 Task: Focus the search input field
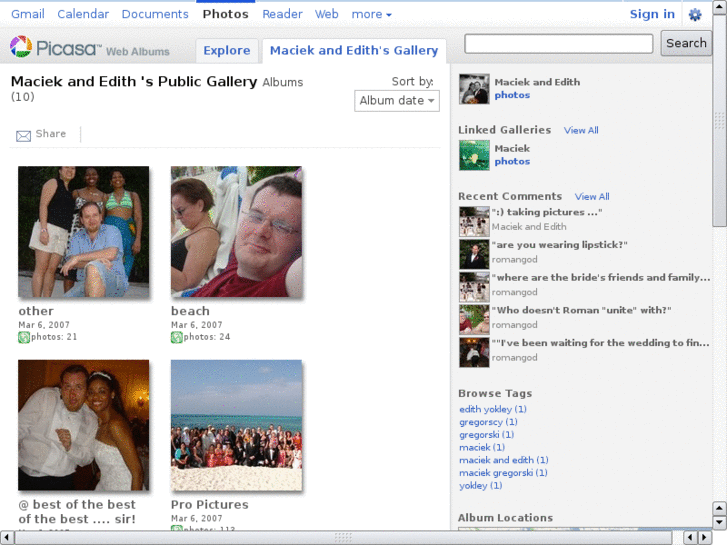(x=559, y=44)
